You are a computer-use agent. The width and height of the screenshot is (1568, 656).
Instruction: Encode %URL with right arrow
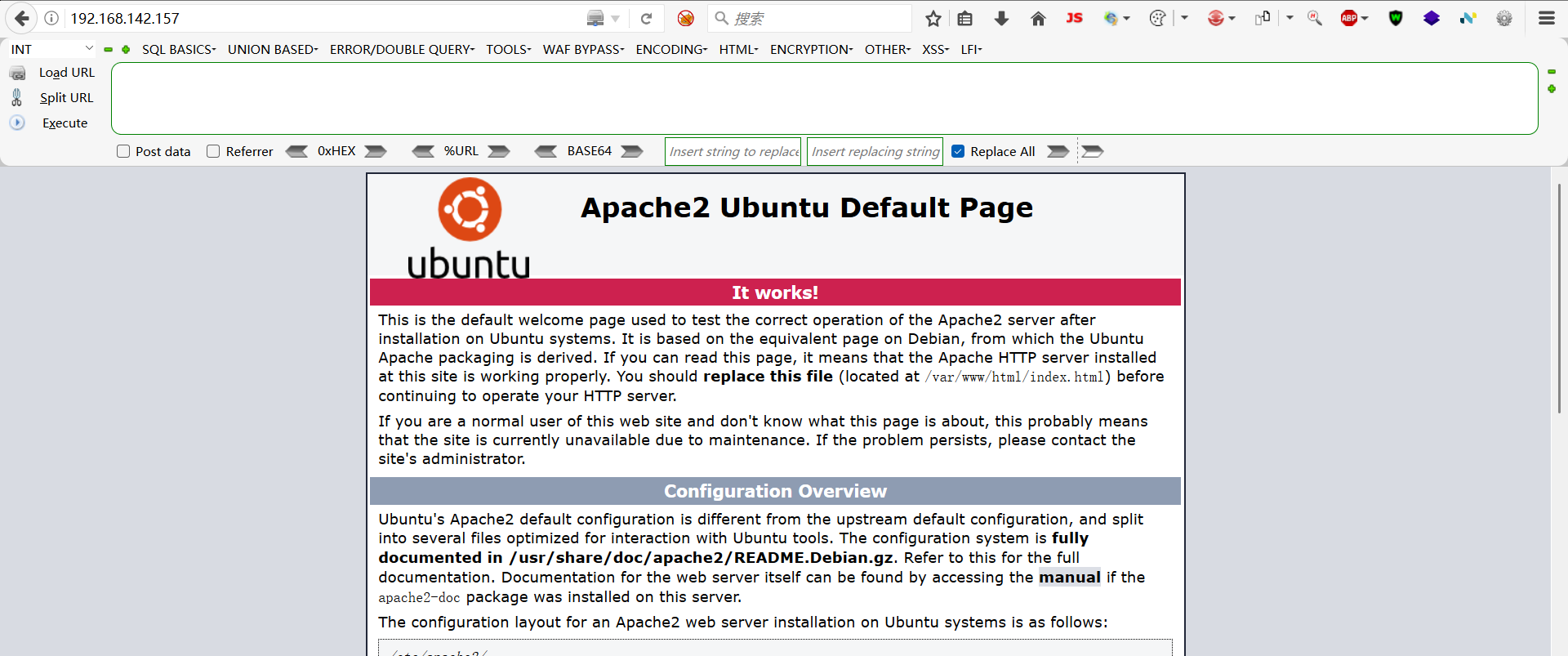coord(499,151)
